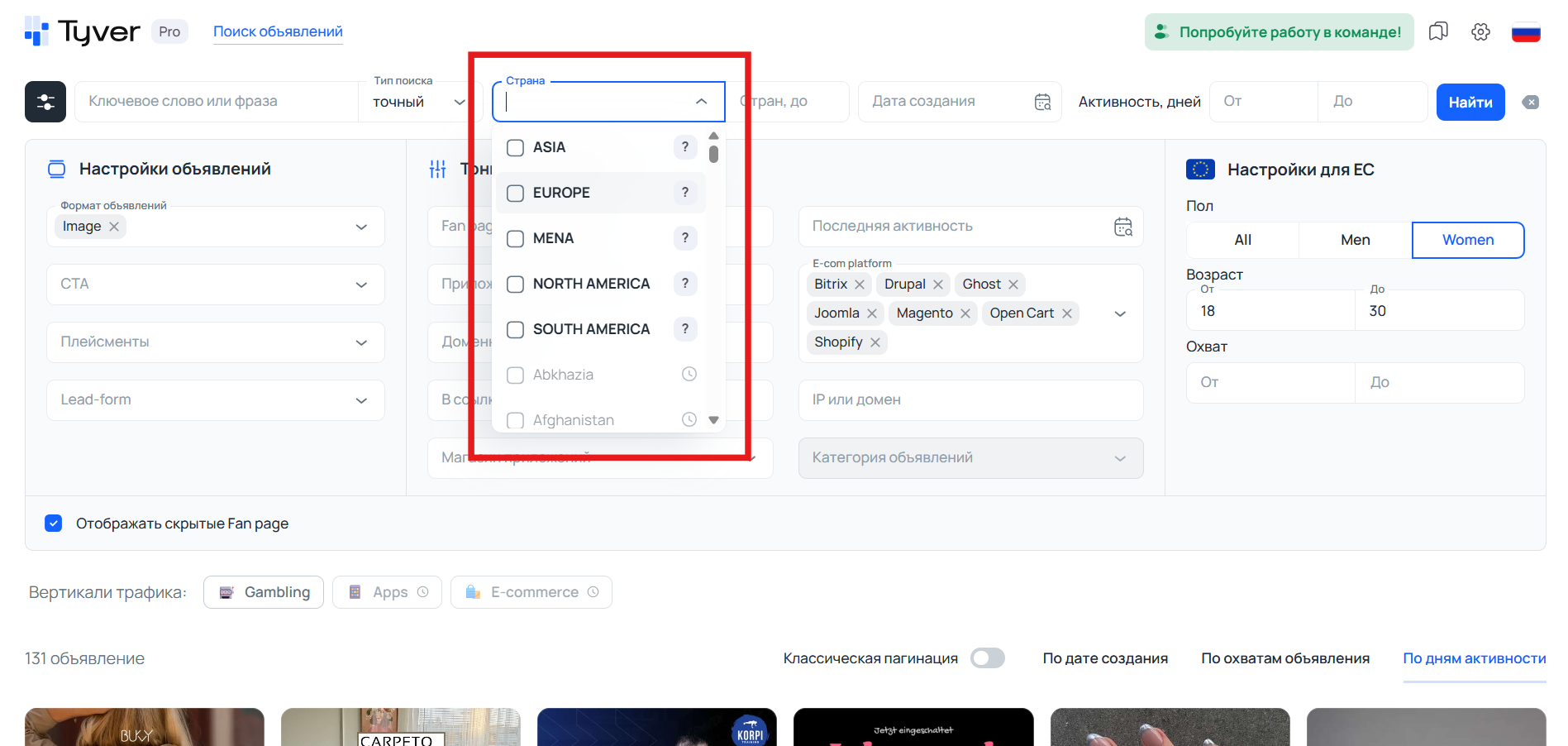This screenshot has width=1568, height=746.
Task: Click the filter settings icon button
Action: click(x=45, y=102)
